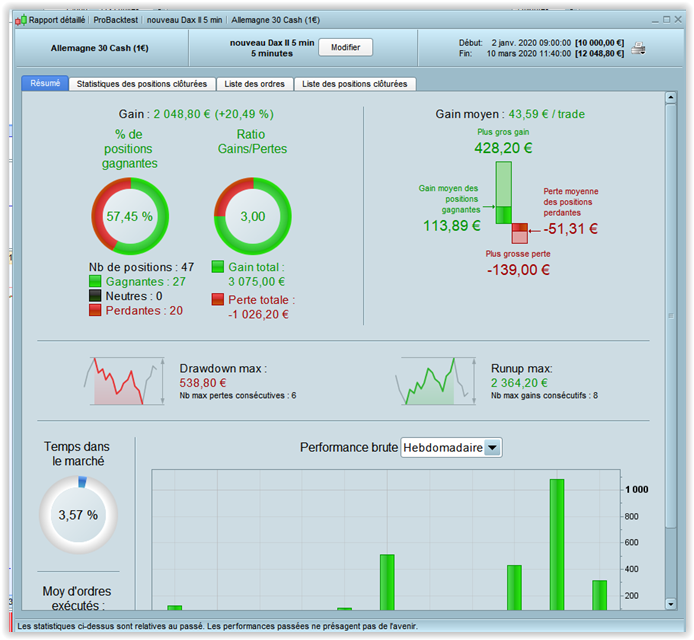Click the Plus grosse perte -139,00 € value

tap(518, 270)
